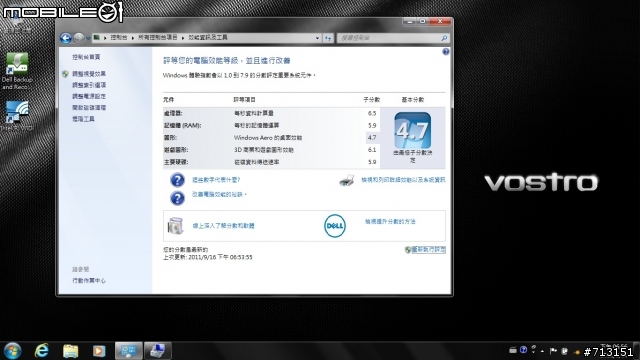Select the 控制台 breadcrumb segment
The height and width of the screenshot is (360, 640).
click(x=119, y=38)
